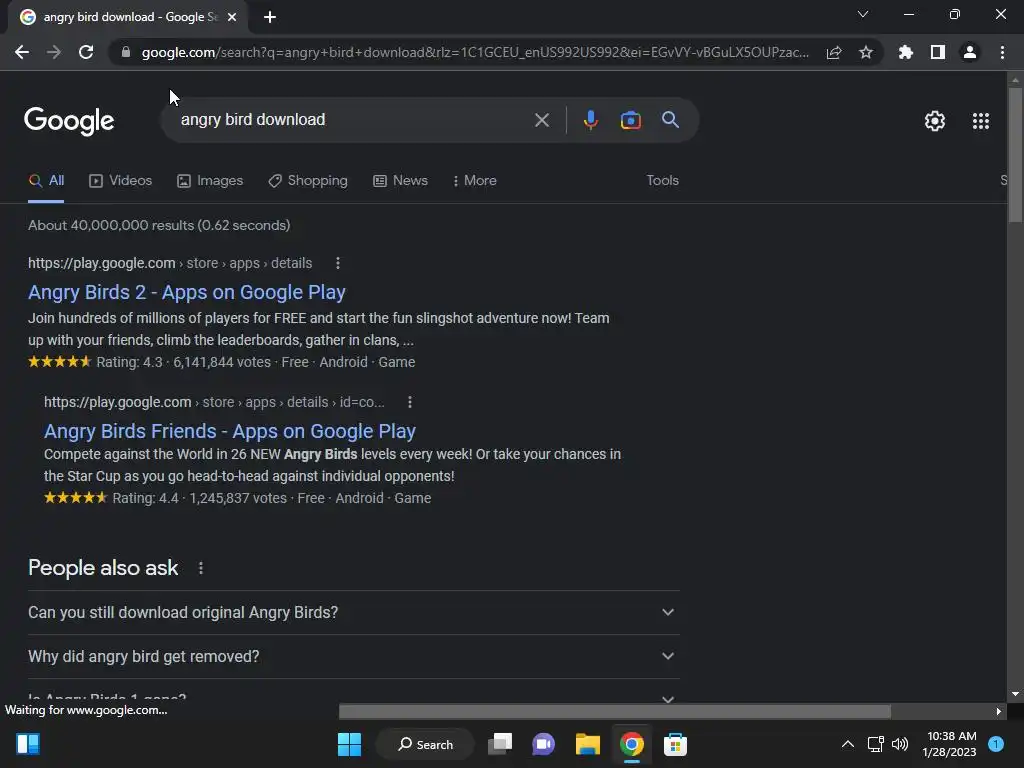
Task: Open taskbar Search box
Action: 426,744
